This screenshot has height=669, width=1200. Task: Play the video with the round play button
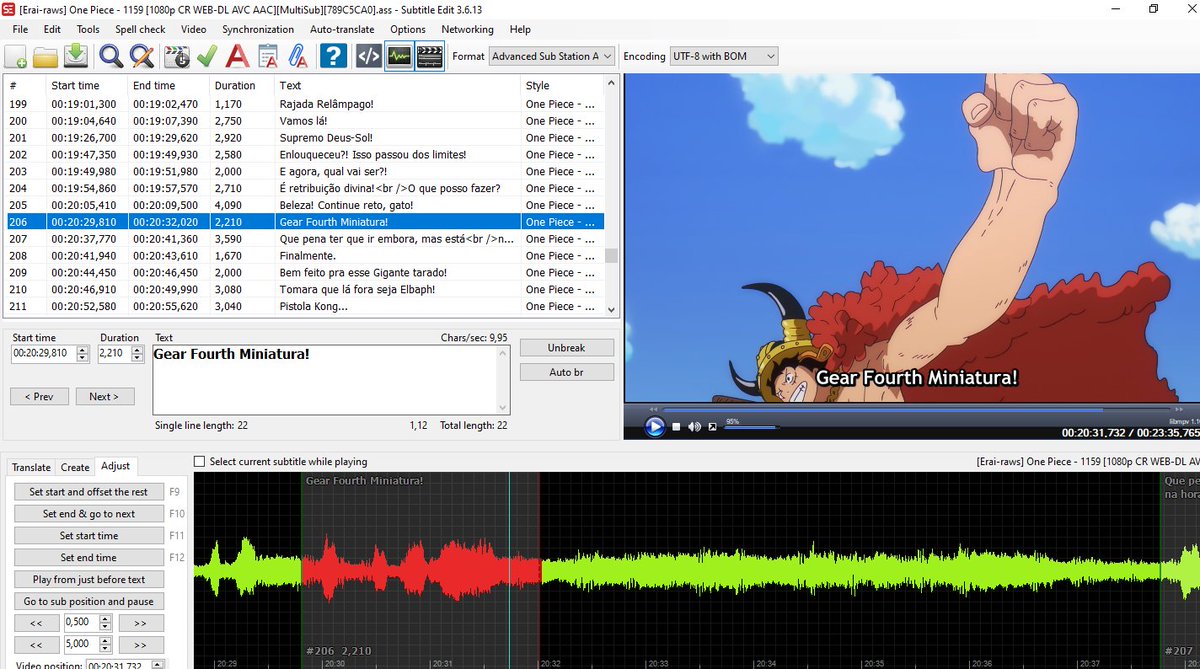click(654, 427)
